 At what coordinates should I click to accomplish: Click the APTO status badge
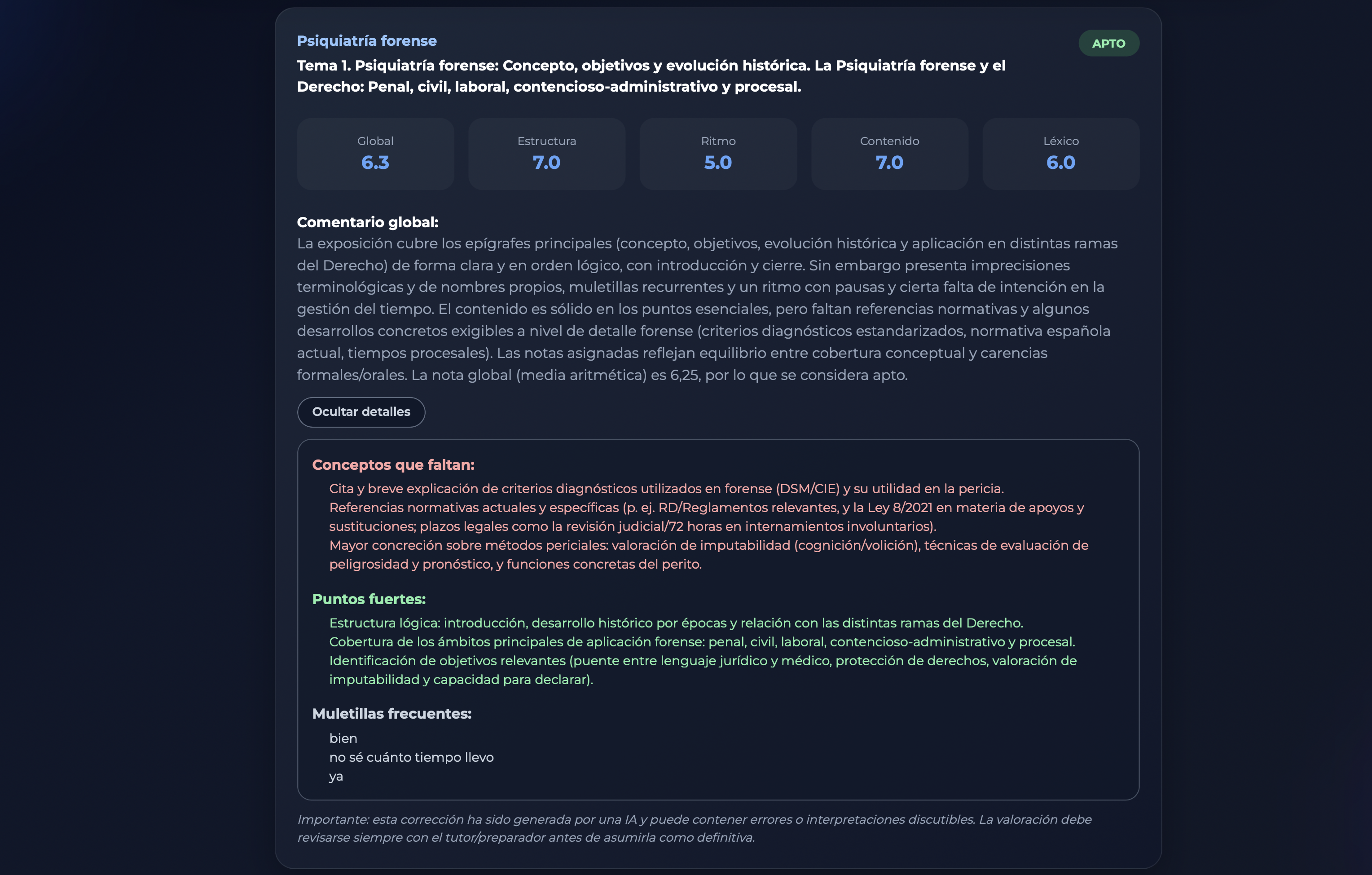(1108, 43)
